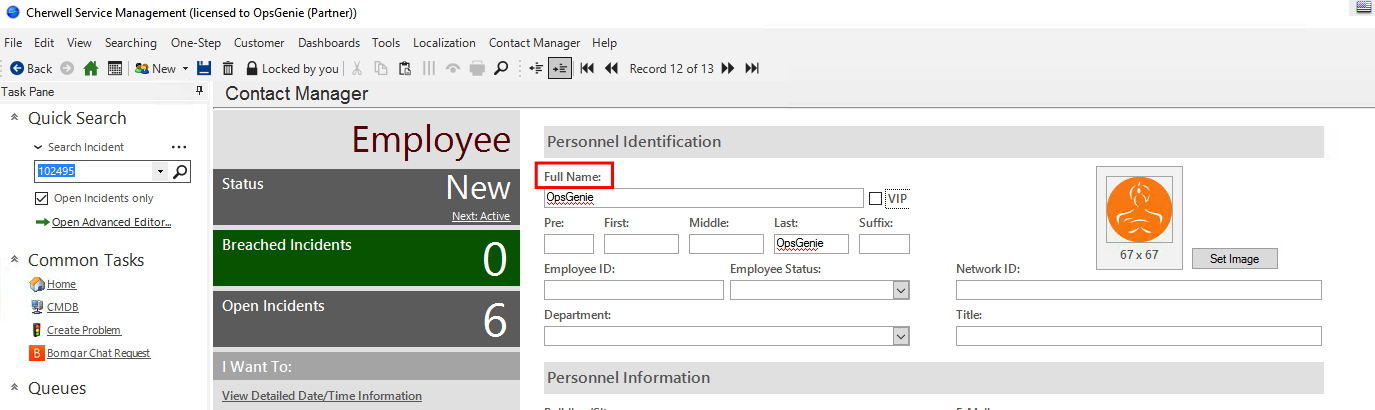
Task: Open the search history dropdown arrow
Action: coord(161,171)
